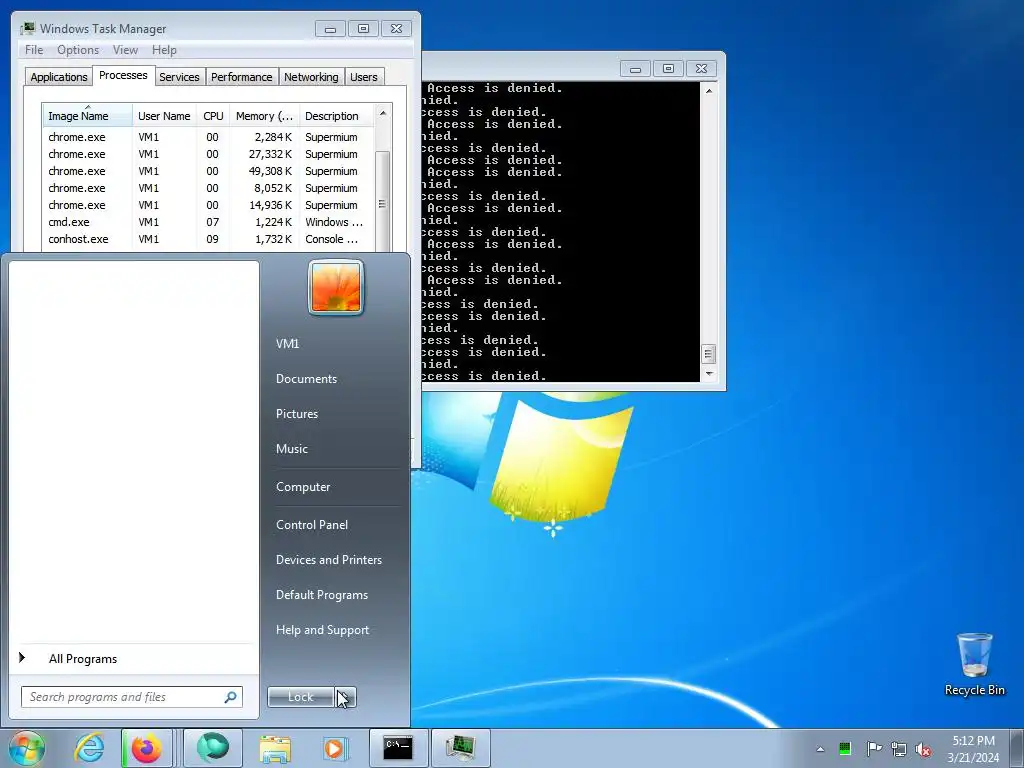Click process list scroll up arrow
The image size is (1024, 768).
383,114
